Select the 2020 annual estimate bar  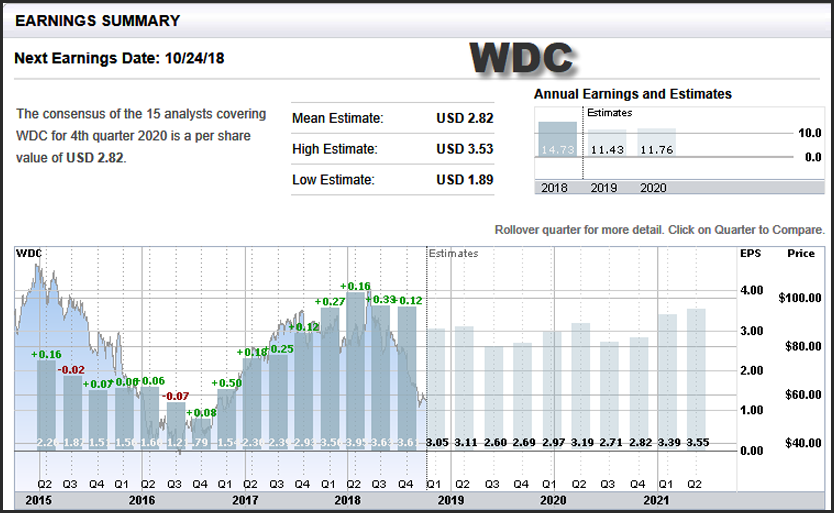656,153
